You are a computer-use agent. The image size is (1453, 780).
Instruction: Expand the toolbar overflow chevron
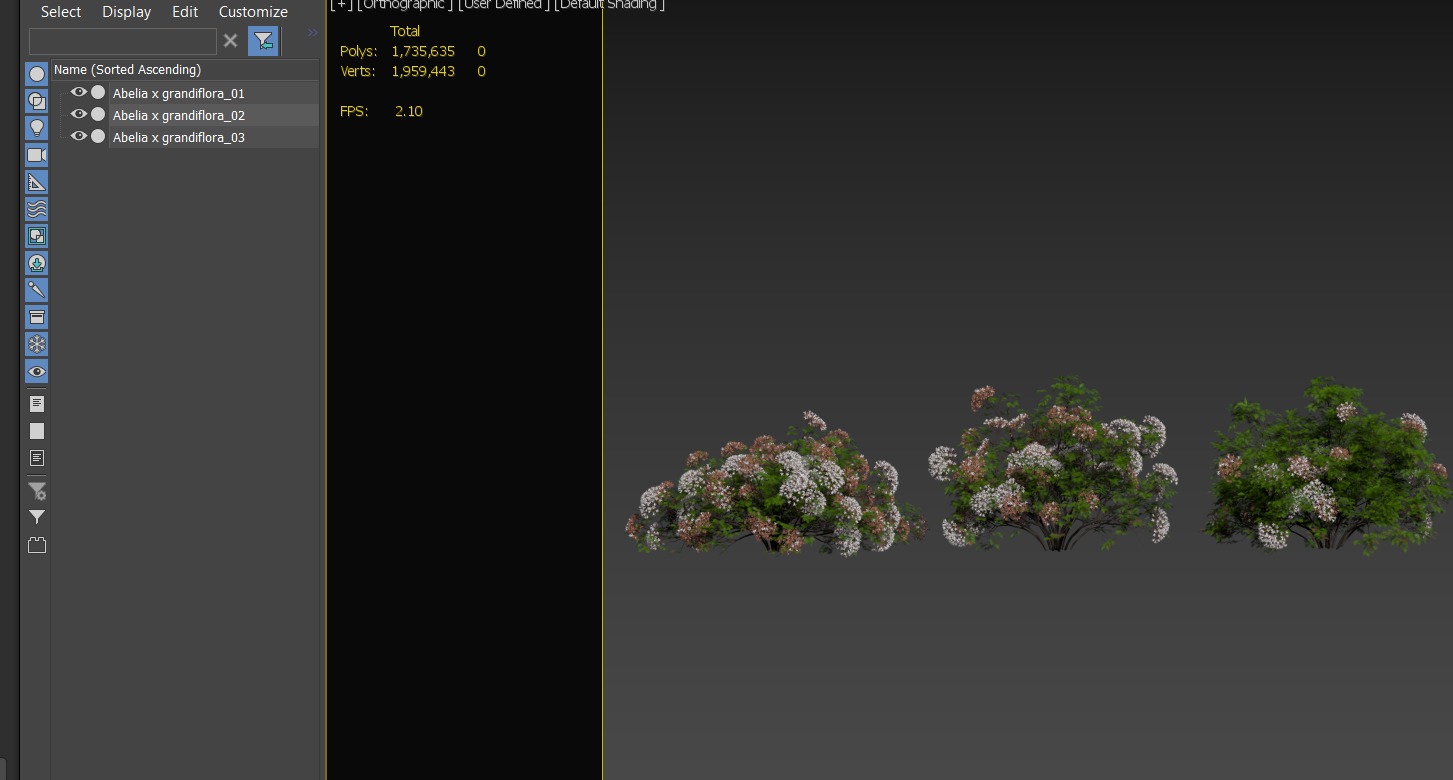tap(312, 33)
